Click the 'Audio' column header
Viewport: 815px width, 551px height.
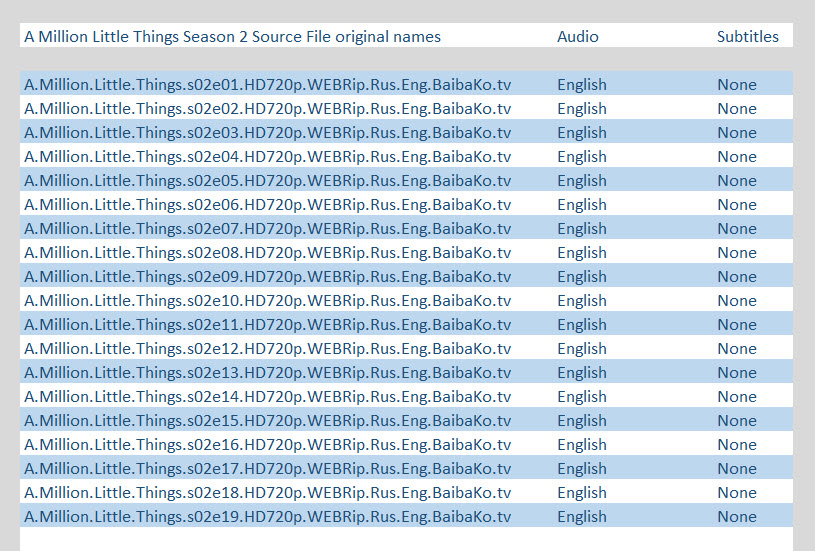point(577,36)
